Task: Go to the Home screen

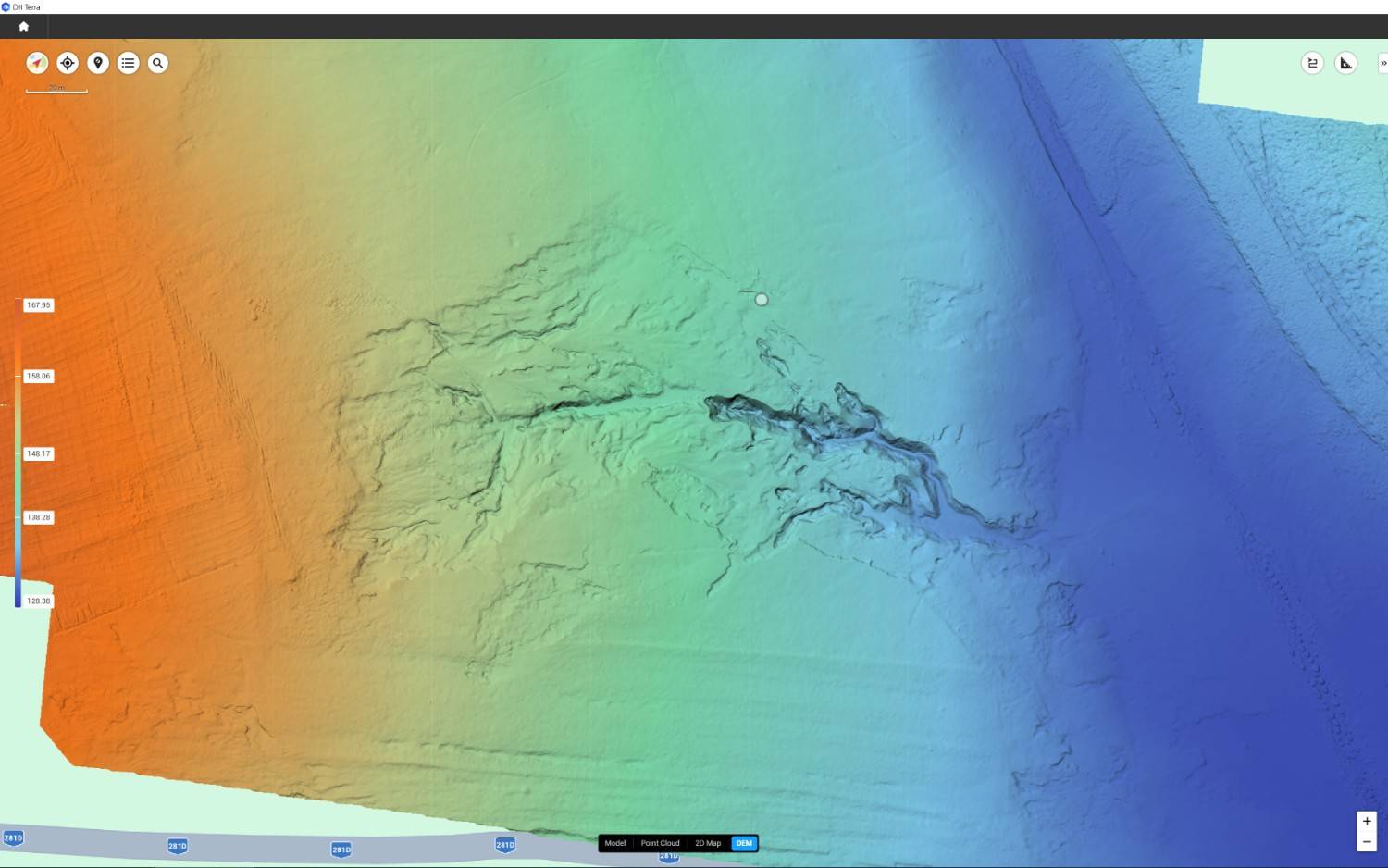Action: click(x=24, y=27)
